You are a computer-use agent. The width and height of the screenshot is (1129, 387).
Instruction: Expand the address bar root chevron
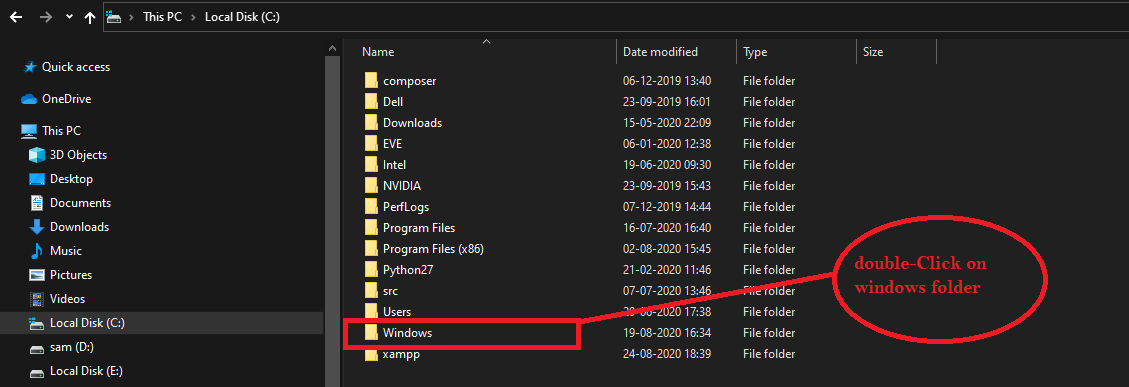point(131,17)
